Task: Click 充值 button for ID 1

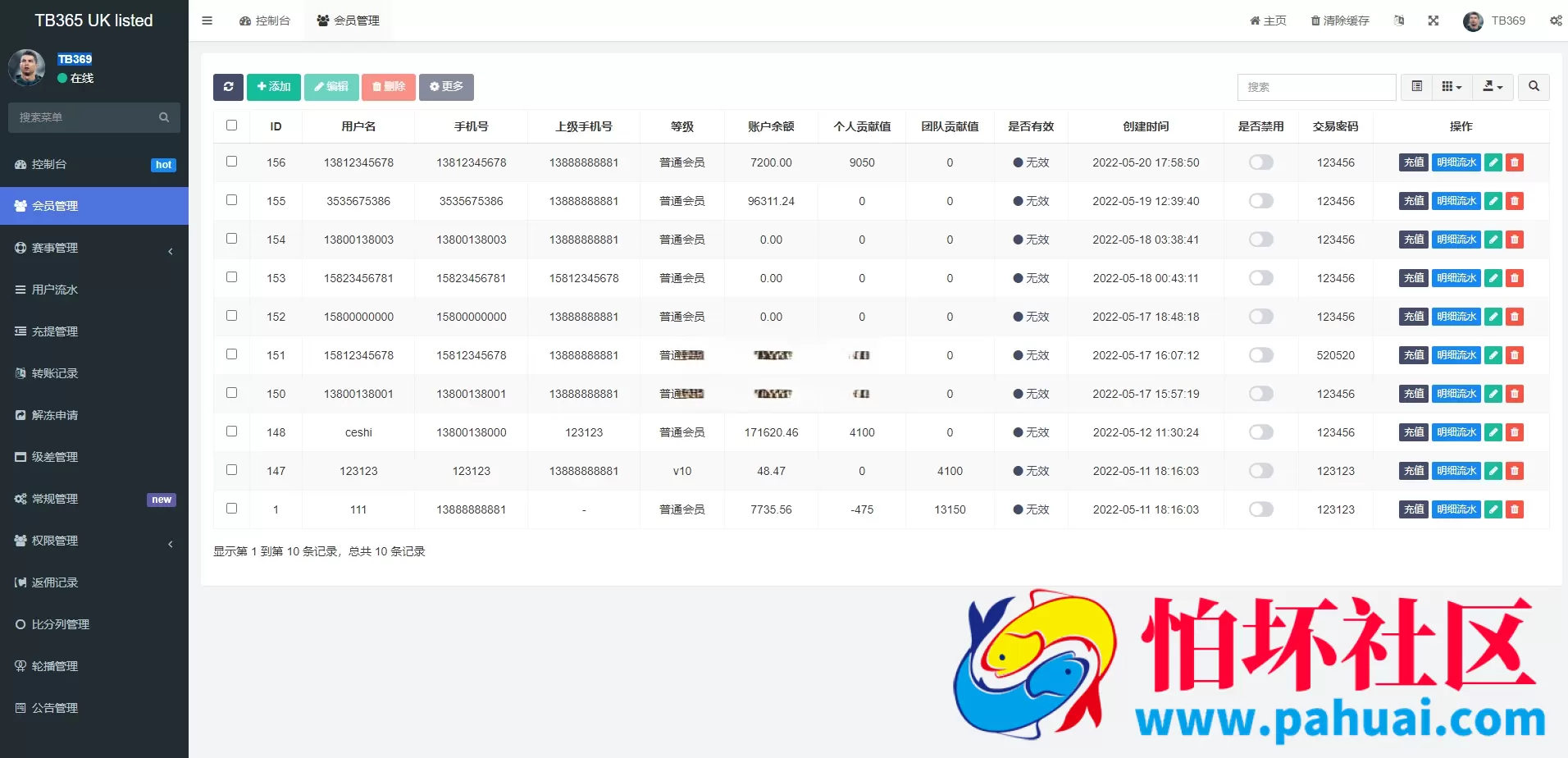Action: [1414, 509]
